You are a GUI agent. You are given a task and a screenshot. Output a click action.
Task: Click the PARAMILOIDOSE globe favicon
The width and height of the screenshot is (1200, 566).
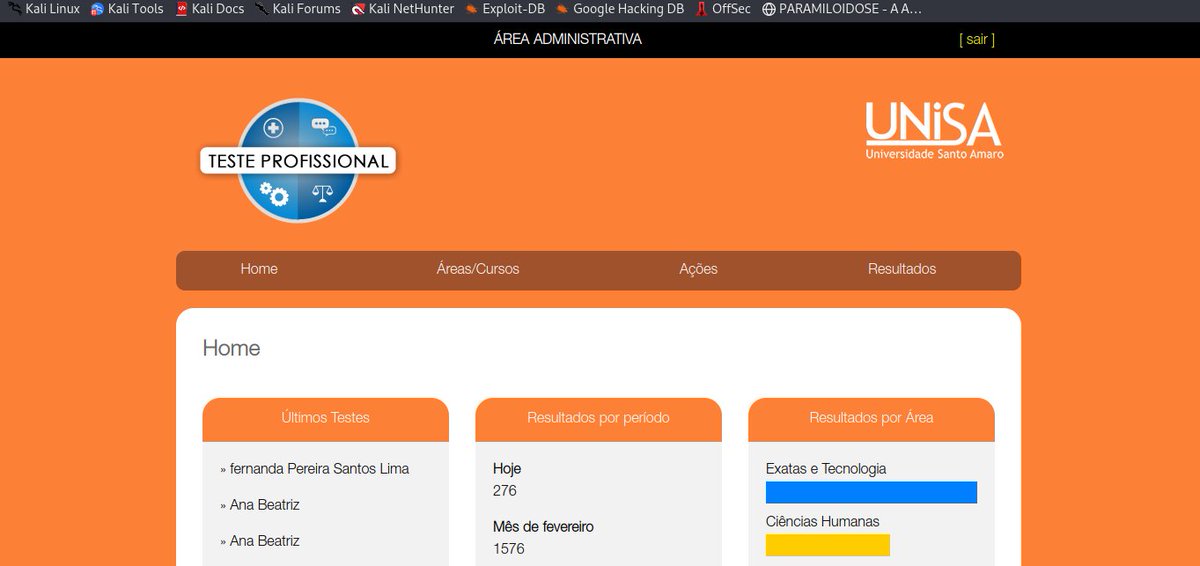(769, 9)
